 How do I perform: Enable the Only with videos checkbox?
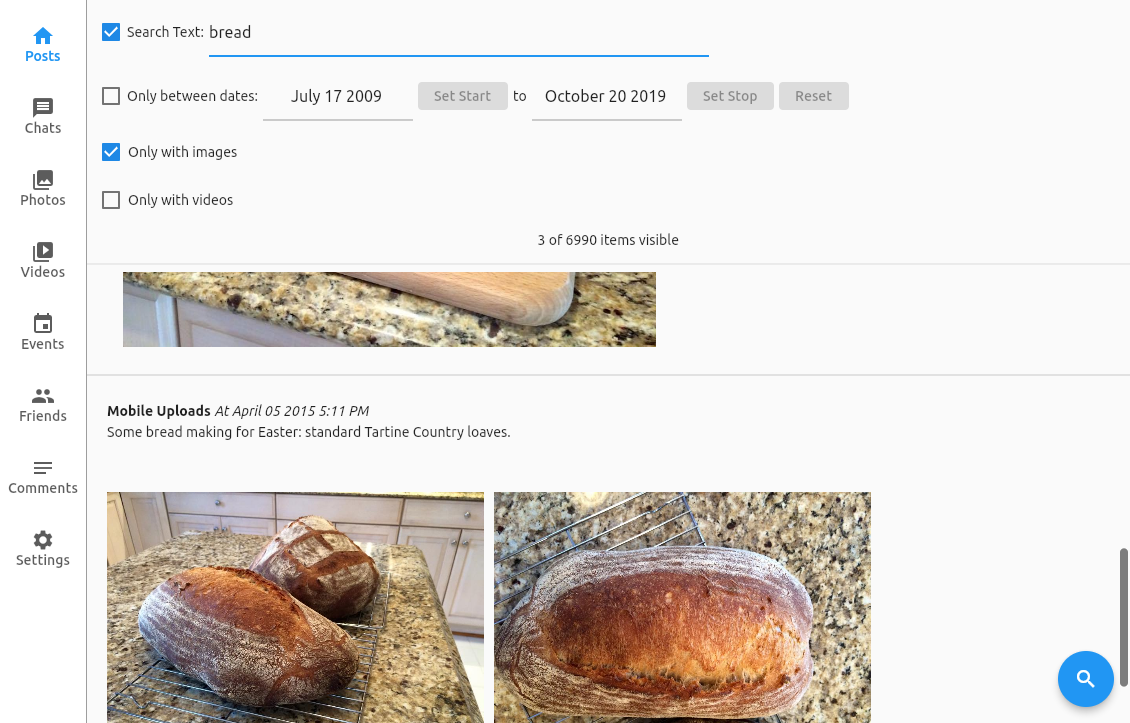(111, 200)
